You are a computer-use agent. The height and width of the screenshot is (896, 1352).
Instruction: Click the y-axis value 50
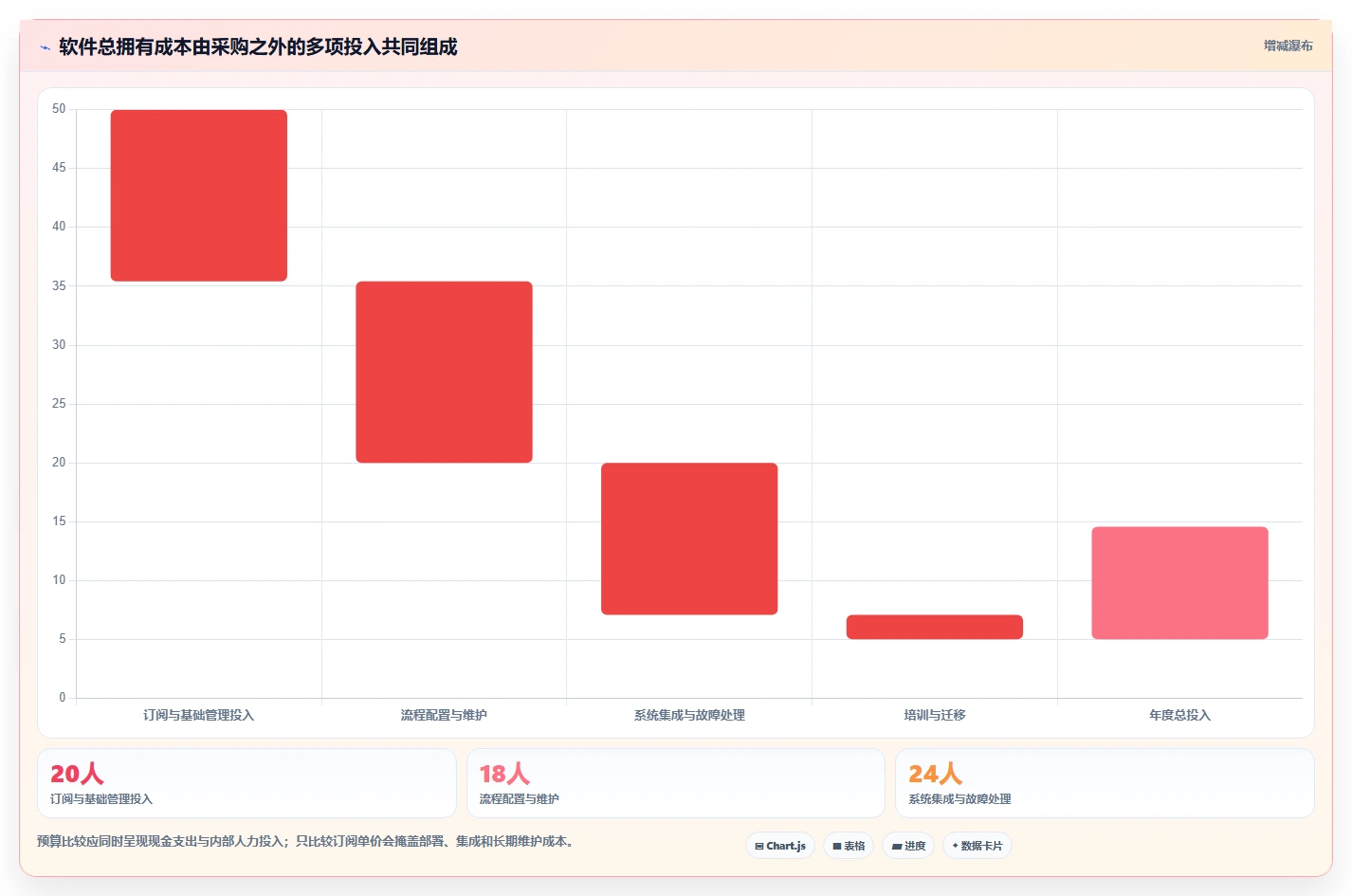59,109
